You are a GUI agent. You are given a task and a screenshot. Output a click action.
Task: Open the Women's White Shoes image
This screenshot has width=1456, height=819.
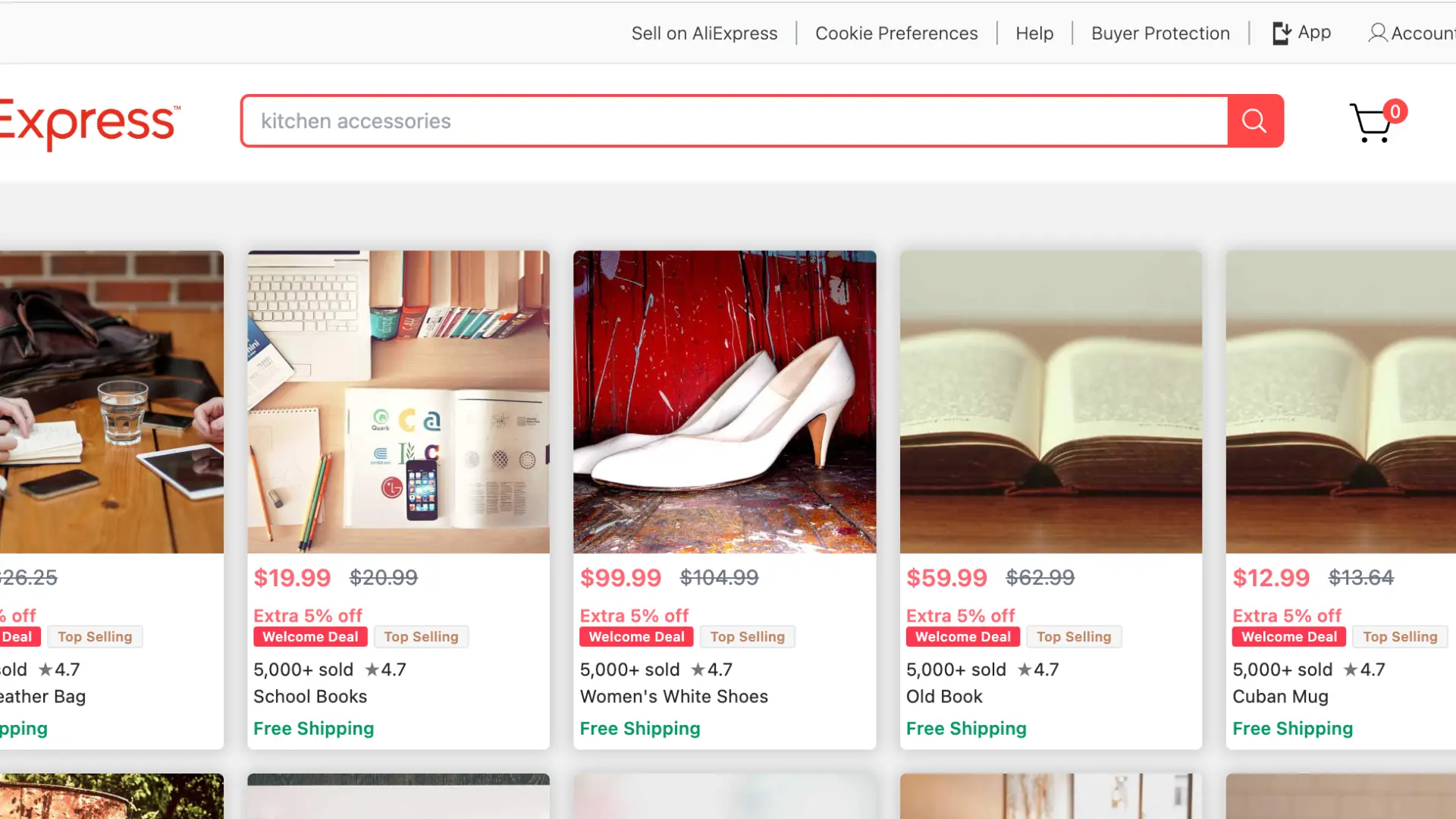click(x=724, y=402)
